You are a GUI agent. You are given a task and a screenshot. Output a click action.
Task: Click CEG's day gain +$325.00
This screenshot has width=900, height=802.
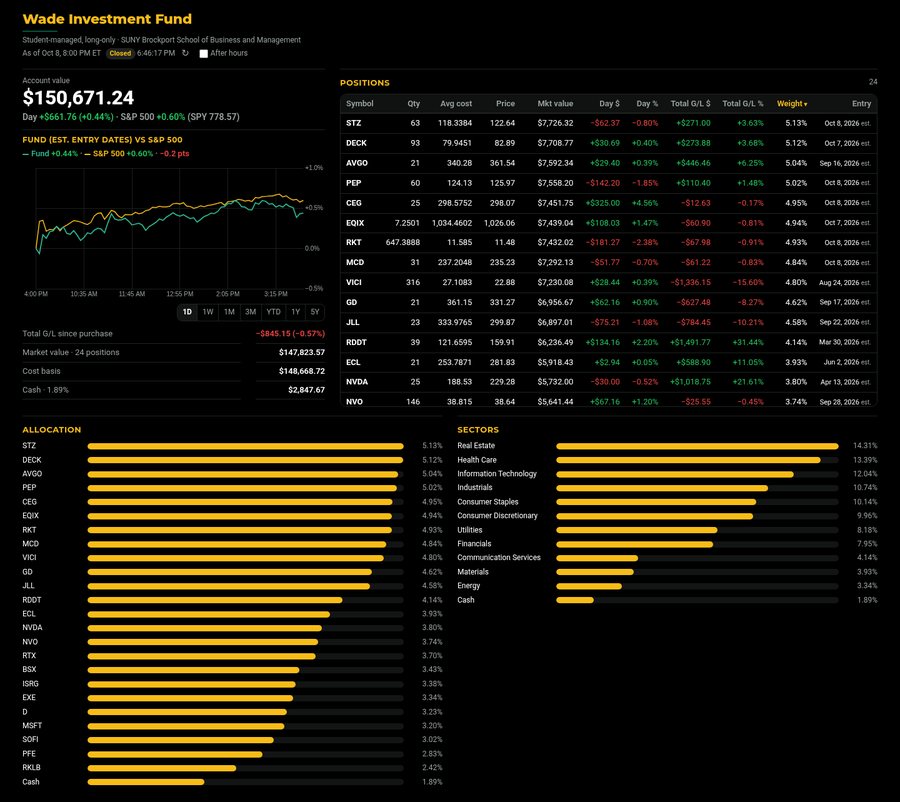point(603,203)
